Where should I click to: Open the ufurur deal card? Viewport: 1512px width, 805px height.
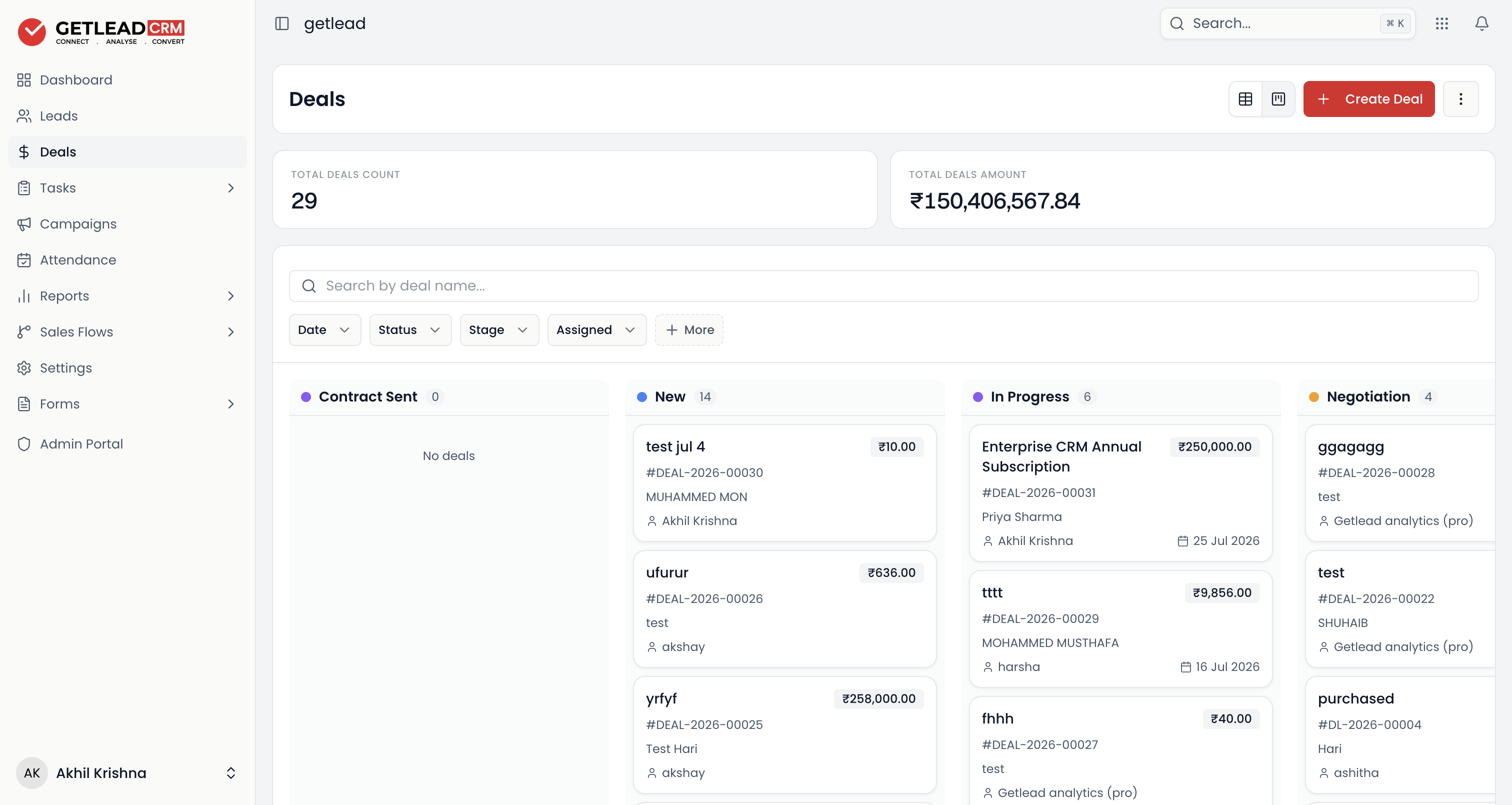coord(784,608)
